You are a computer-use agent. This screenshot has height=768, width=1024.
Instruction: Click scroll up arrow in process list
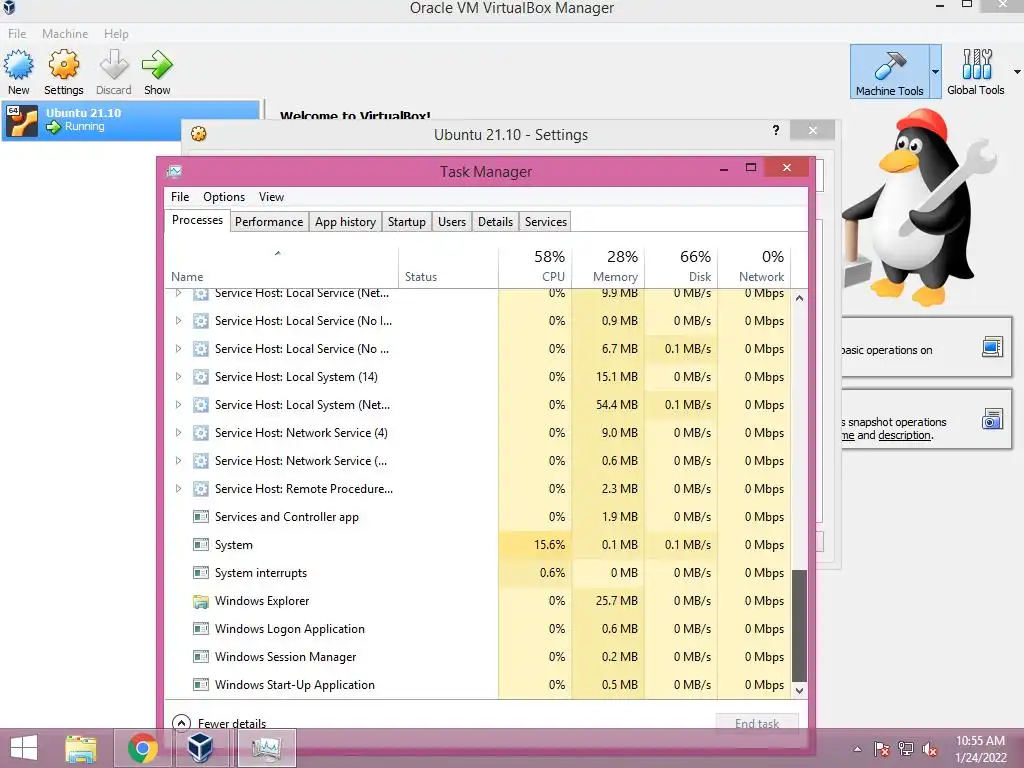pos(799,298)
